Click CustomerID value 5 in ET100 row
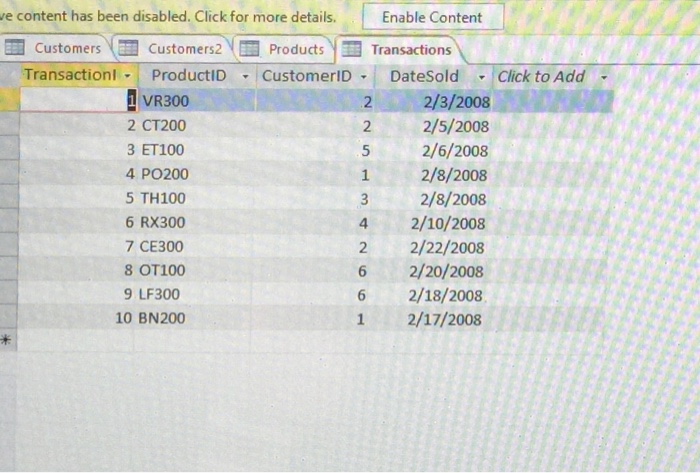Screen dimensions: 700x473 pyautogui.click(x=312, y=150)
